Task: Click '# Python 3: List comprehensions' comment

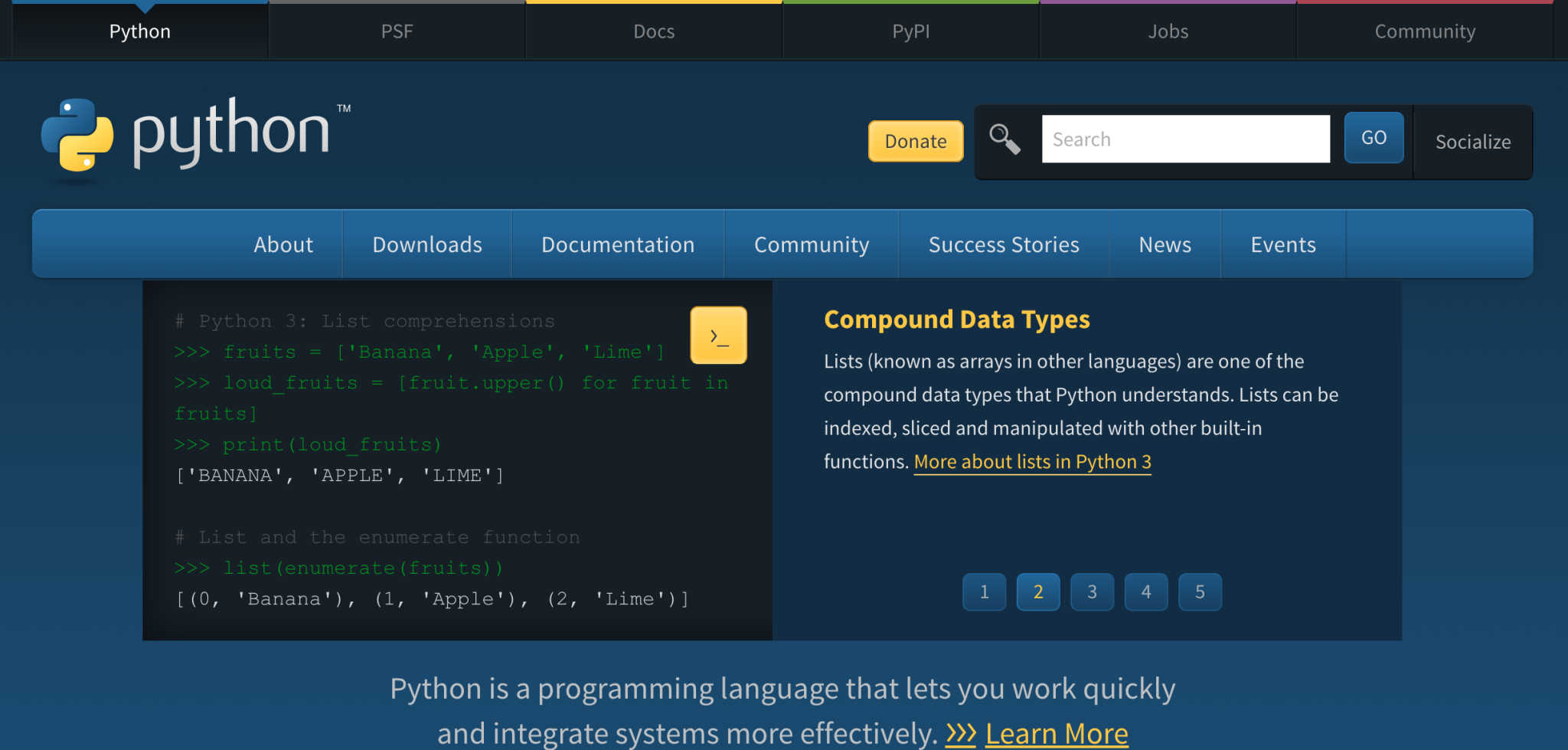Action: [x=364, y=321]
